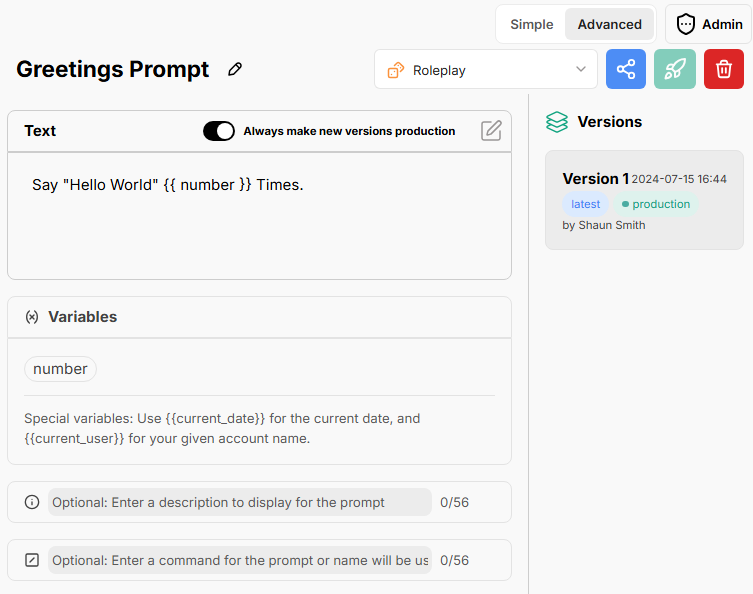Toggle Always make new versions production

tap(219, 131)
